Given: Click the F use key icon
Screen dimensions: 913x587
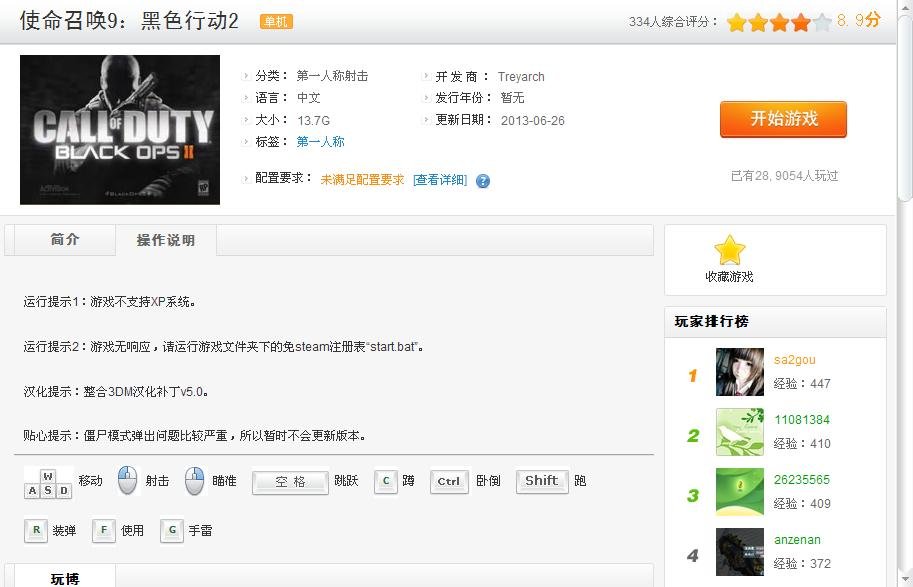Looking at the screenshot, I should click(x=104, y=531).
